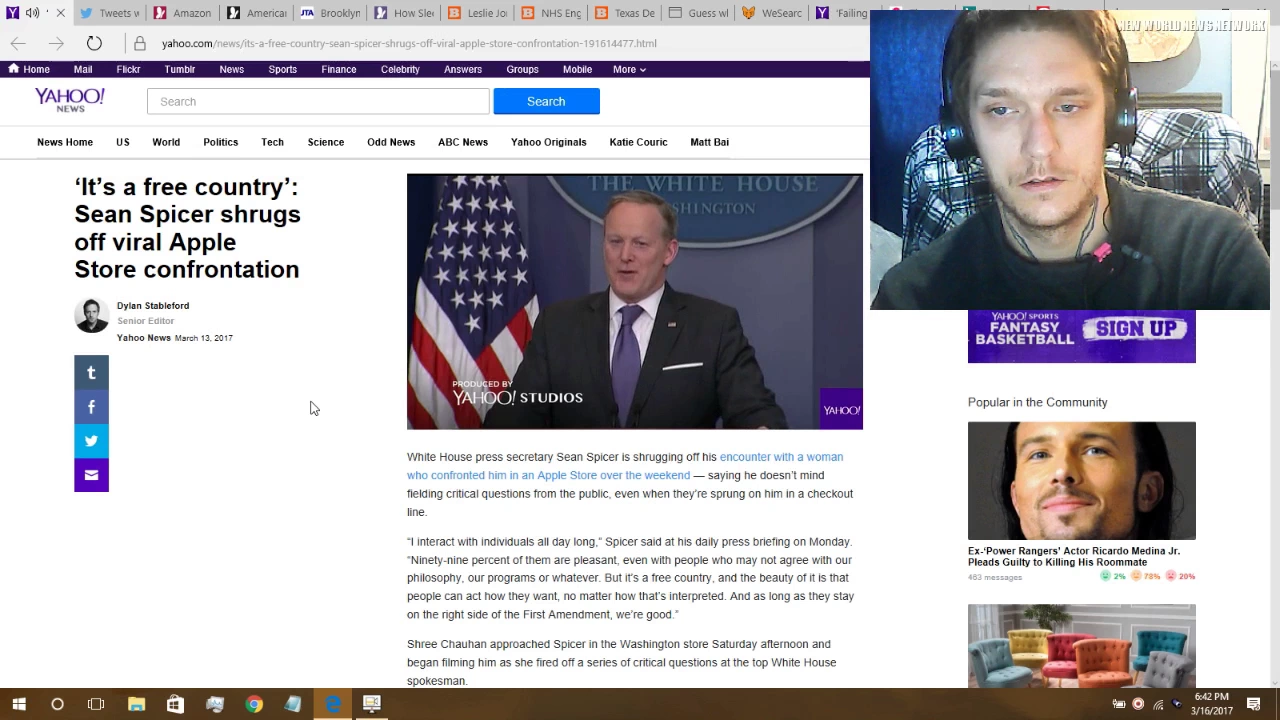Click the taskbar clock showing 6:42 PM
The image size is (1280, 720).
point(1211,704)
